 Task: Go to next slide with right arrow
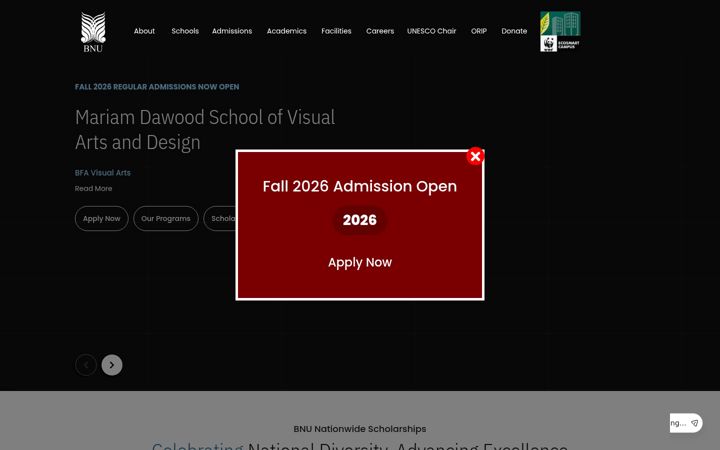(x=112, y=365)
